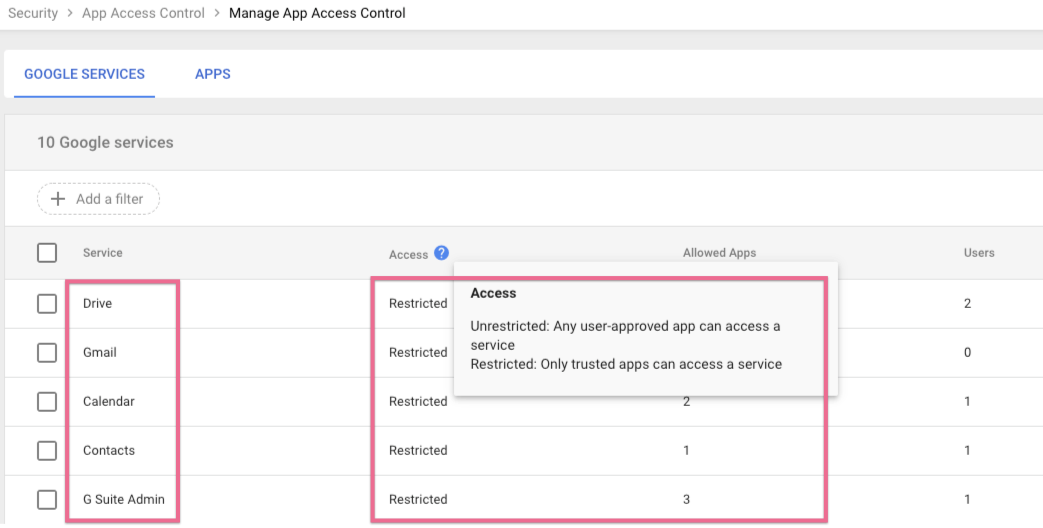Click the Service column header
This screenshot has height=528, width=1043.
click(102, 253)
